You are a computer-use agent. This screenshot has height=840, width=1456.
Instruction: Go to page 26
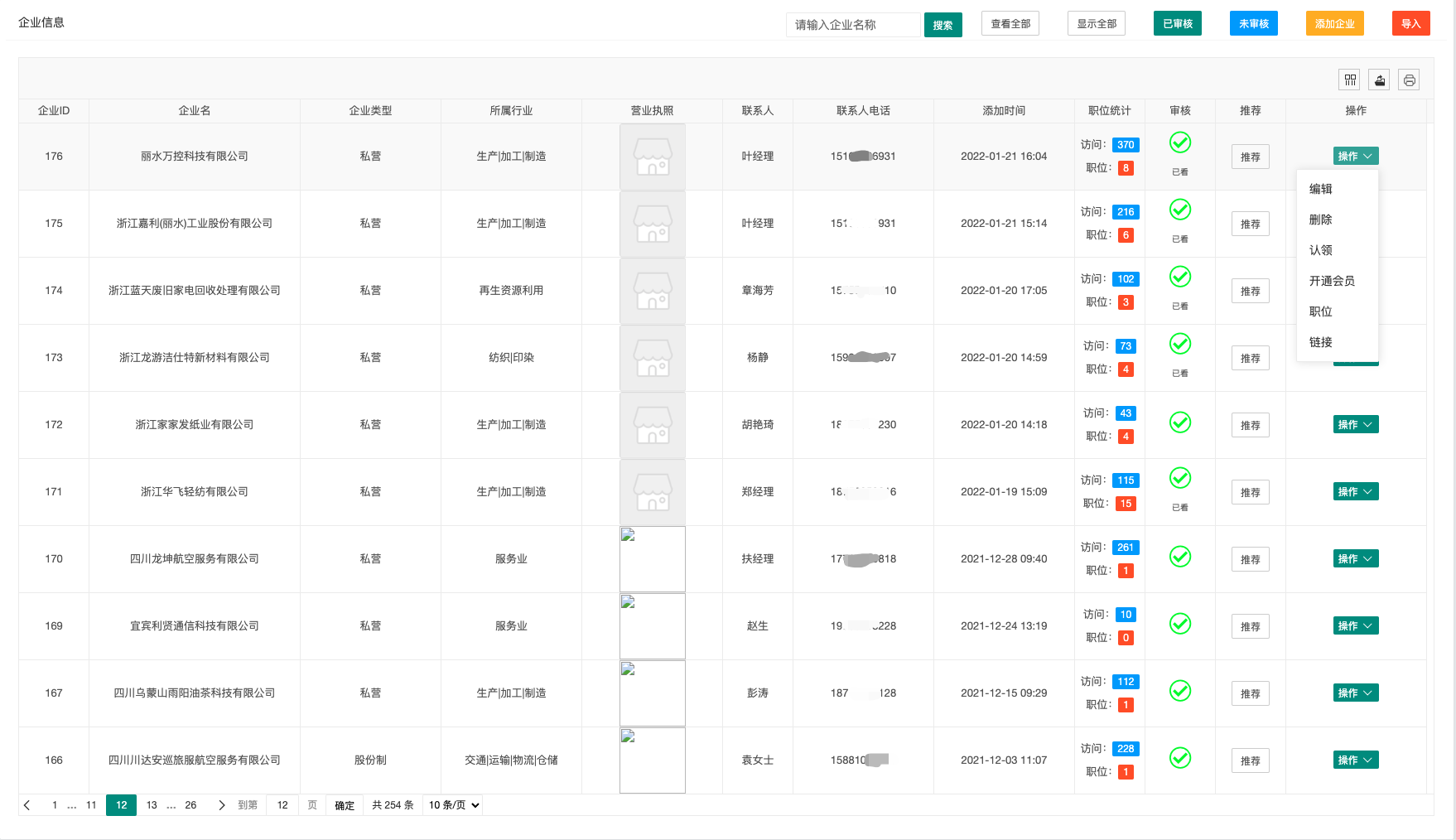click(x=190, y=805)
